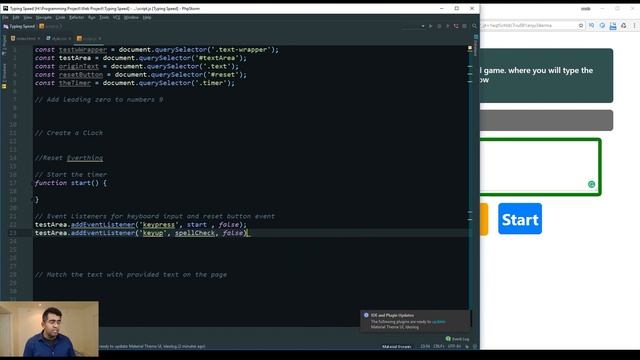Click the Material theme status bar entry
The image size is (640, 360).
tap(396, 347)
